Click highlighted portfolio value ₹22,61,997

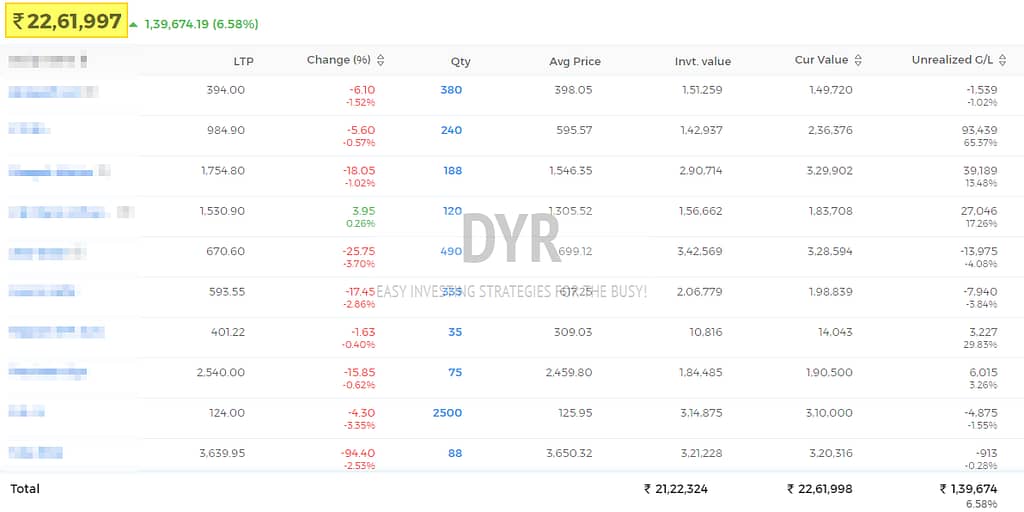pyautogui.click(x=67, y=21)
